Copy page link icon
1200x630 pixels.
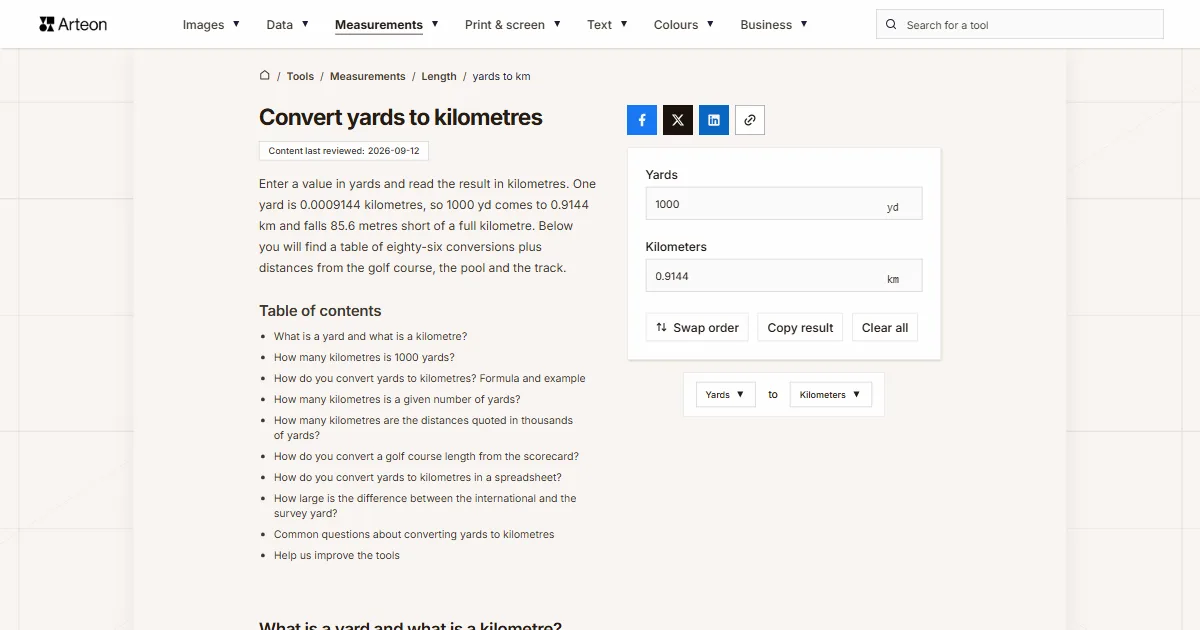(x=750, y=120)
